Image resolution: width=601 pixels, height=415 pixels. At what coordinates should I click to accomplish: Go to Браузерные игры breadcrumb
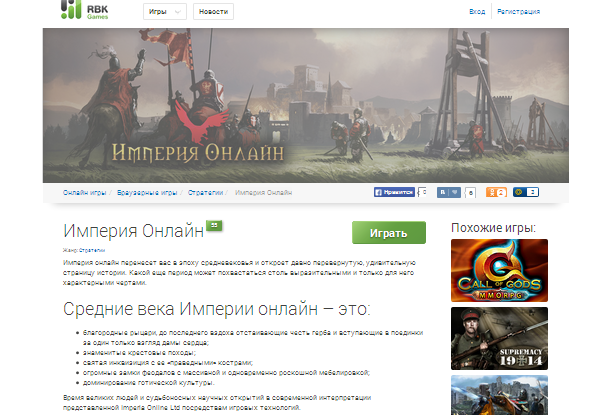(x=147, y=192)
